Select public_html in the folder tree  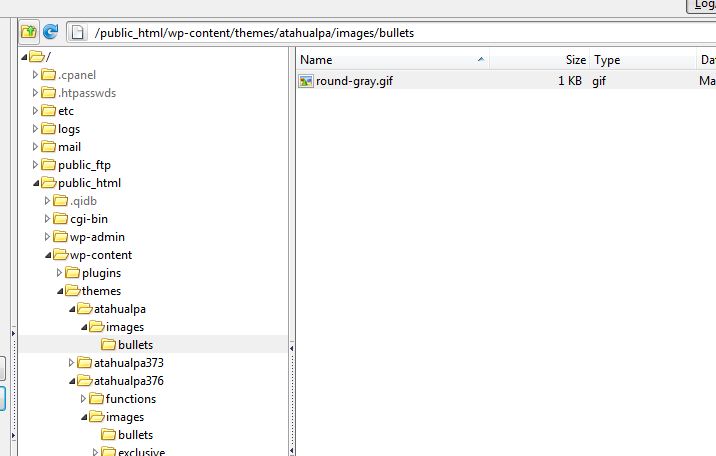pyautogui.click(x=90, y=183)
